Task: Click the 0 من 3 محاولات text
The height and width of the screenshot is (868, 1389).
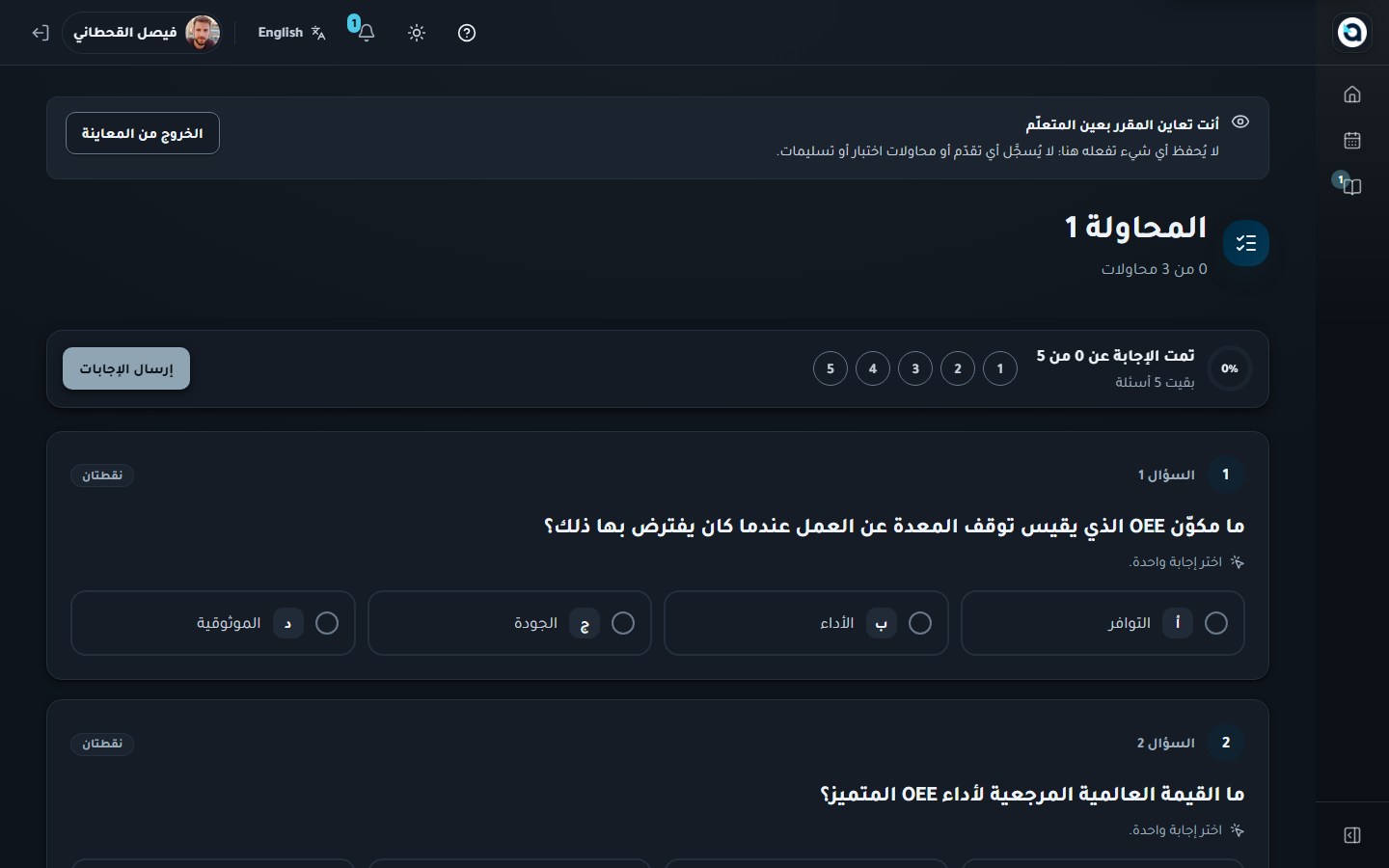Action: pyautogui.click(x=1155, y=269)
